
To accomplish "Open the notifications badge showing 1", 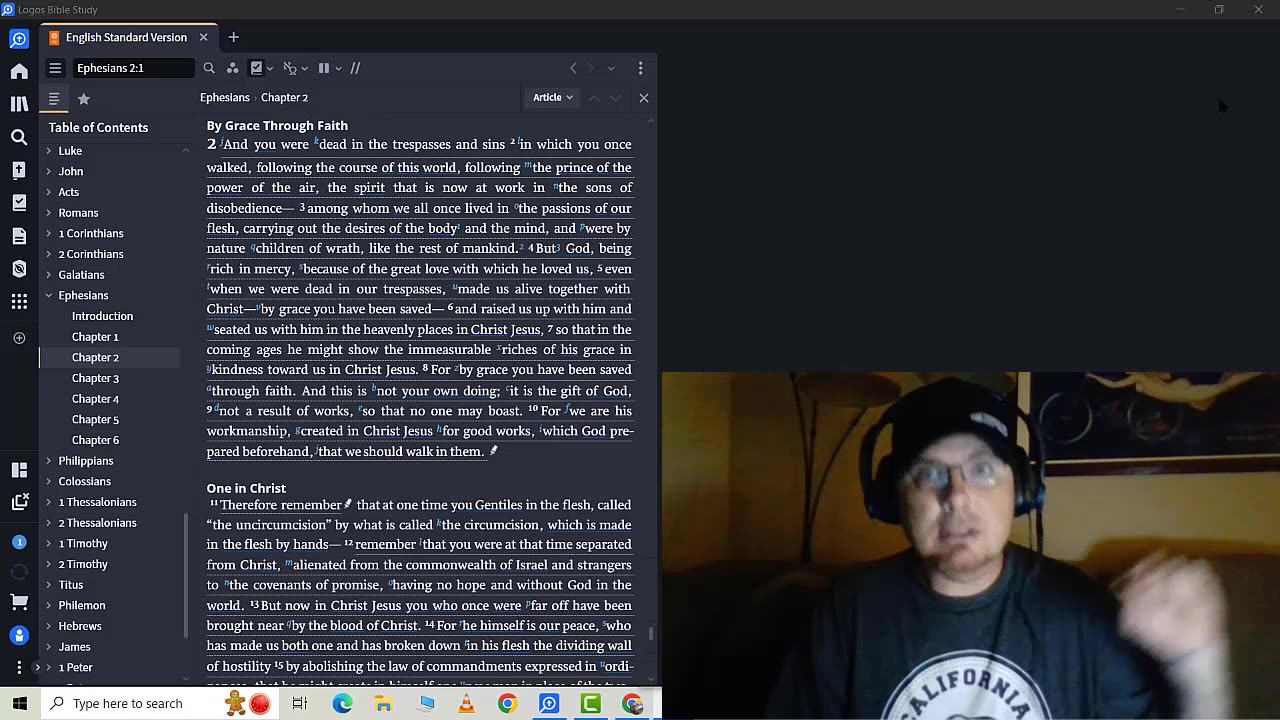I will [19, 542].
